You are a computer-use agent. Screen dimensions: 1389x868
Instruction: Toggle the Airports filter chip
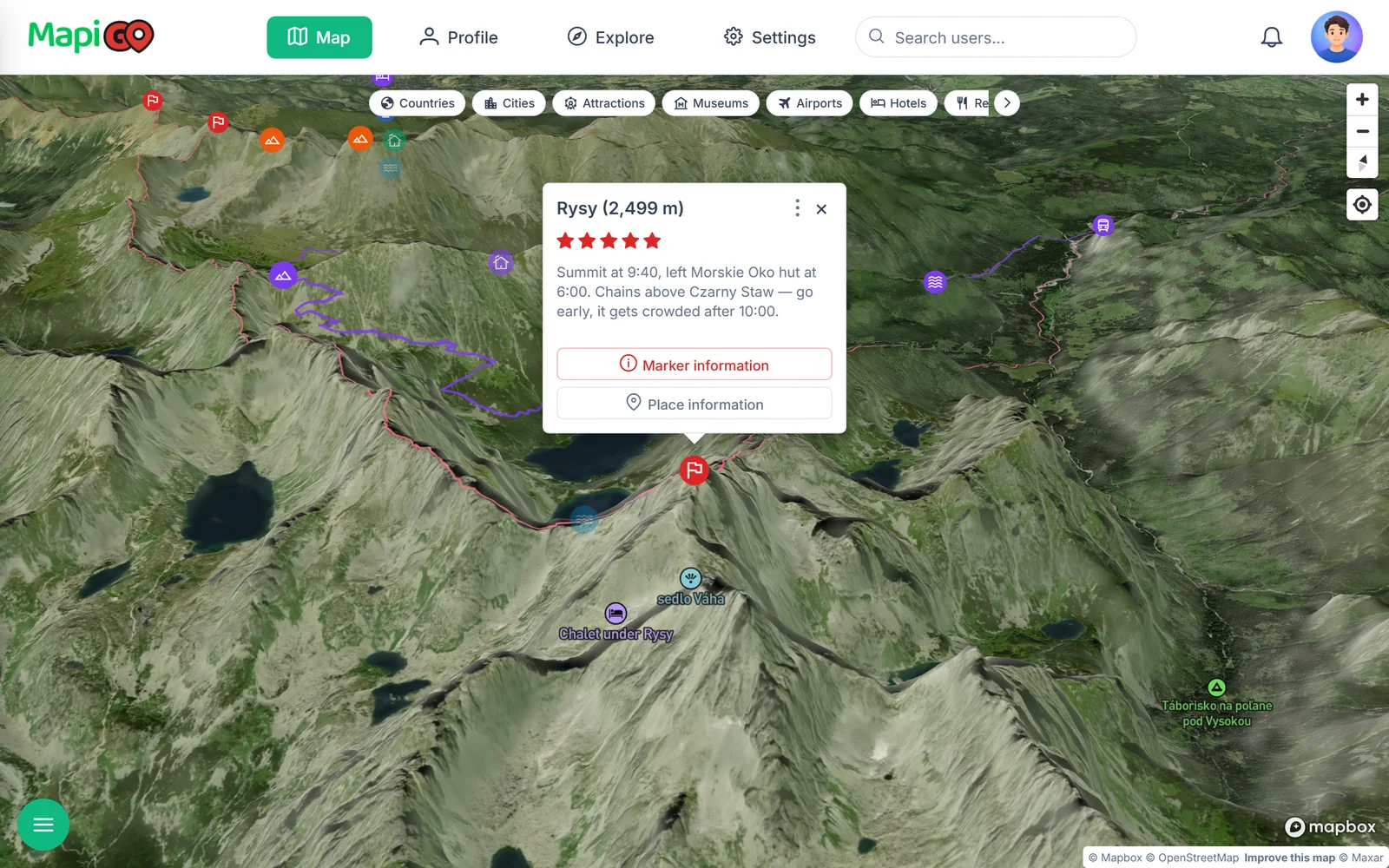point(810,103)
